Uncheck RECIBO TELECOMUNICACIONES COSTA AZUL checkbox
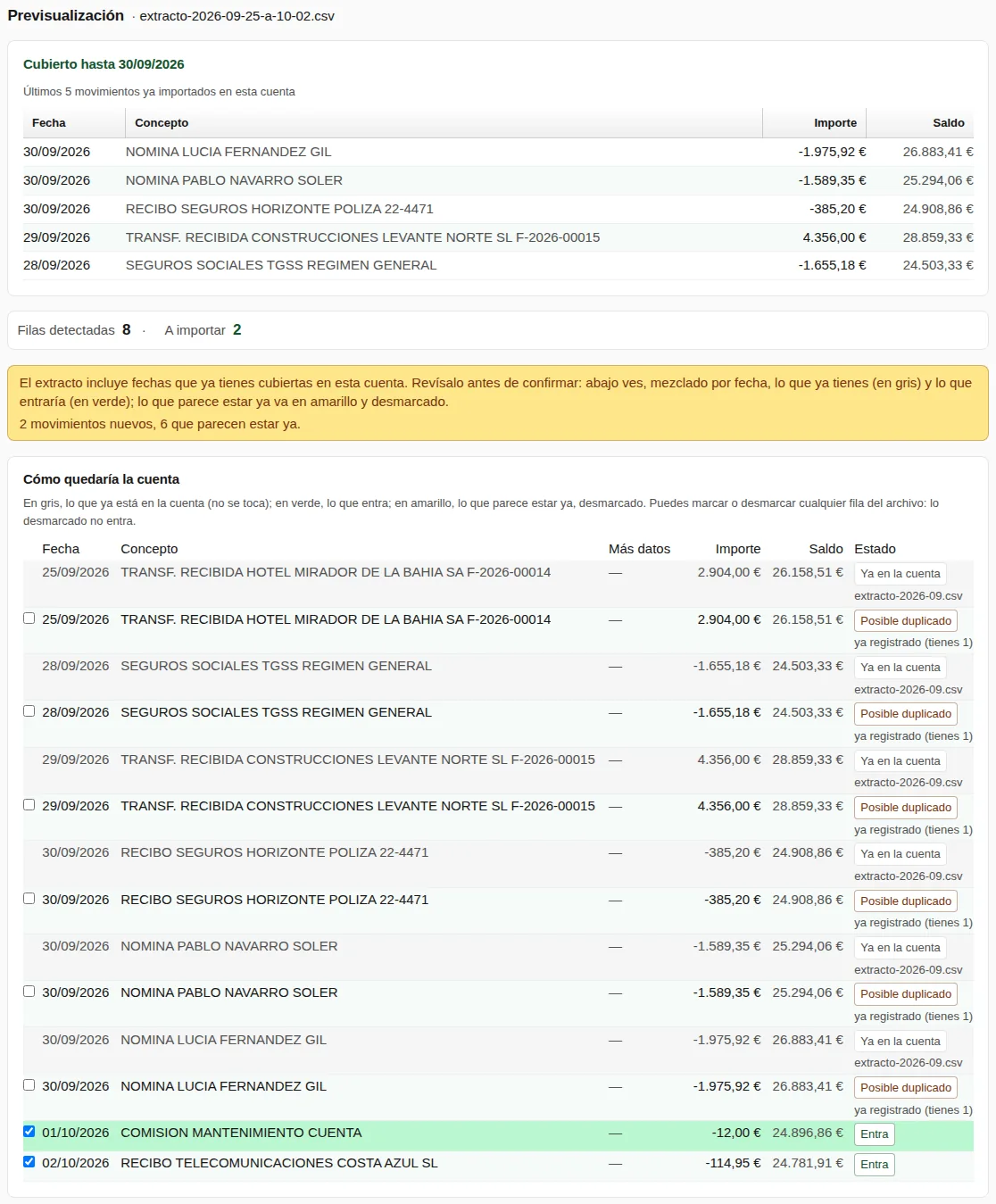The height and width of the screenshot is (1204, 996). point(29,1162)
